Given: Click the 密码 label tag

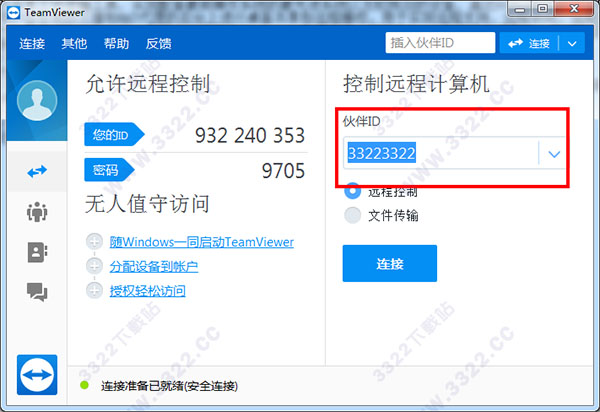Looking at the screenshot, I should pyautogui.click(x=109, y=170).
